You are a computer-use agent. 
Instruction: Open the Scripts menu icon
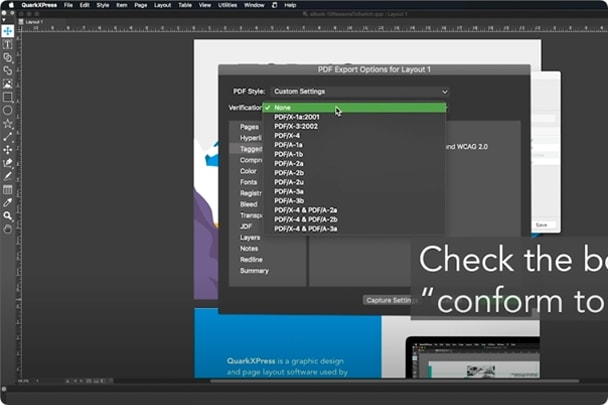click(275, 5)
